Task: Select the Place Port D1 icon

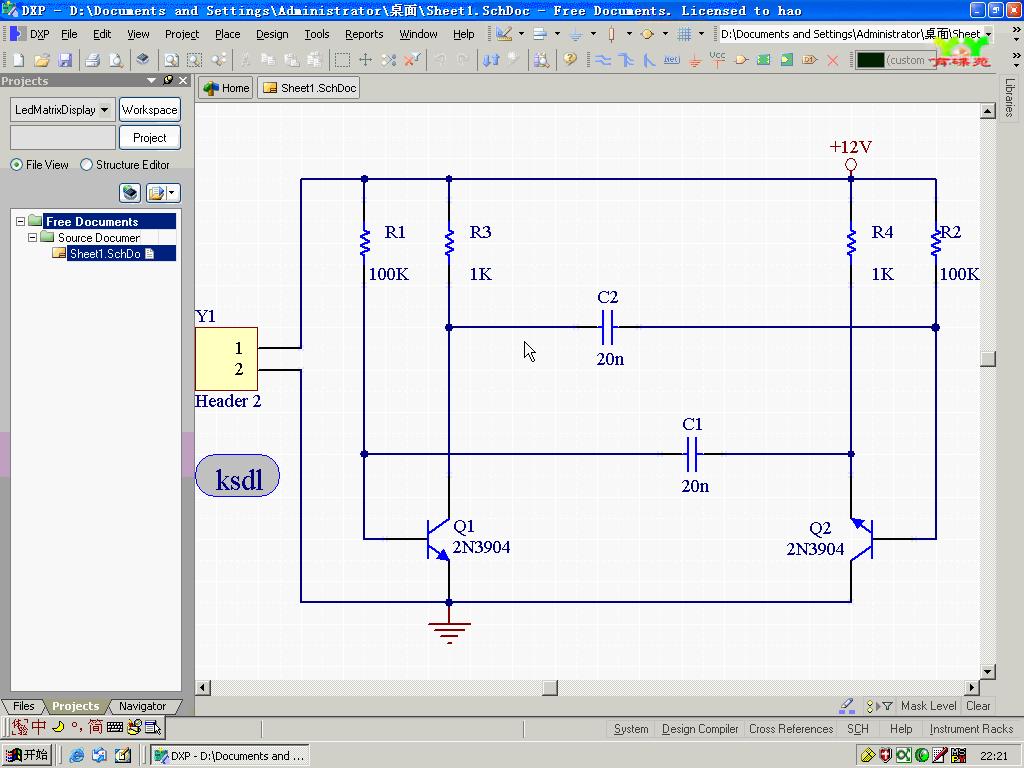Action: (810, 60)
